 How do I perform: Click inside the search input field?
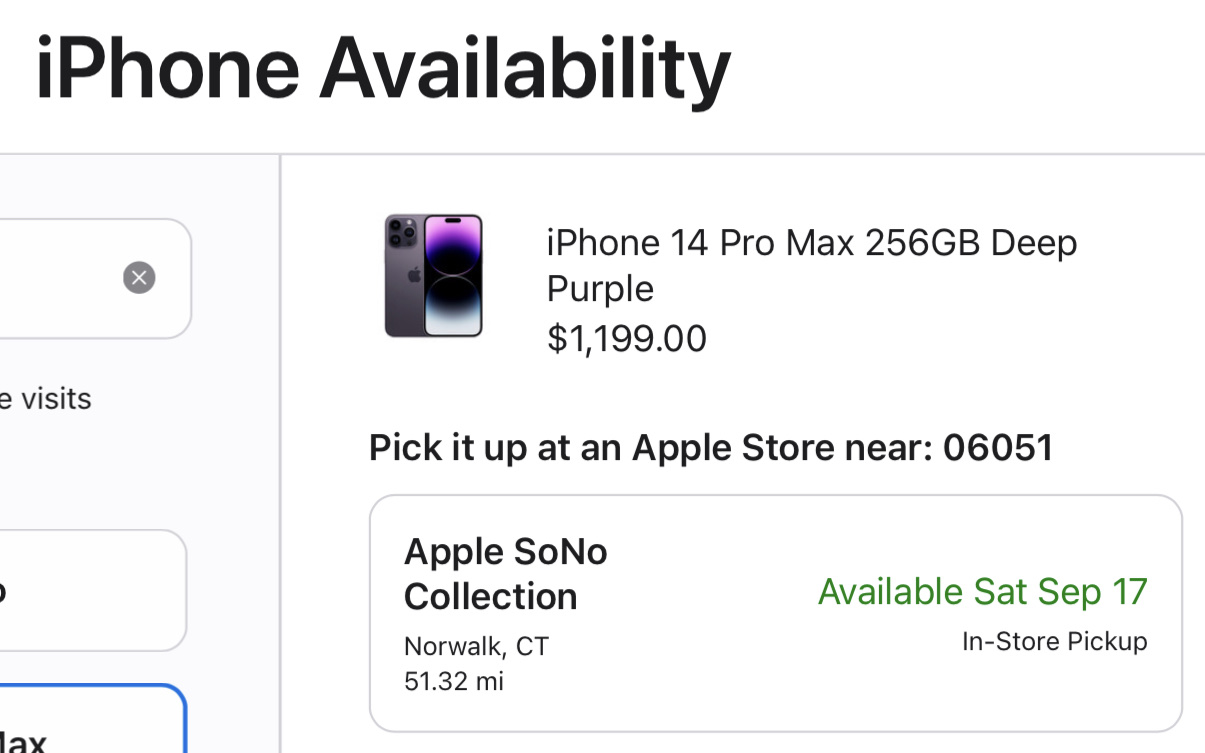click(60, 278)
